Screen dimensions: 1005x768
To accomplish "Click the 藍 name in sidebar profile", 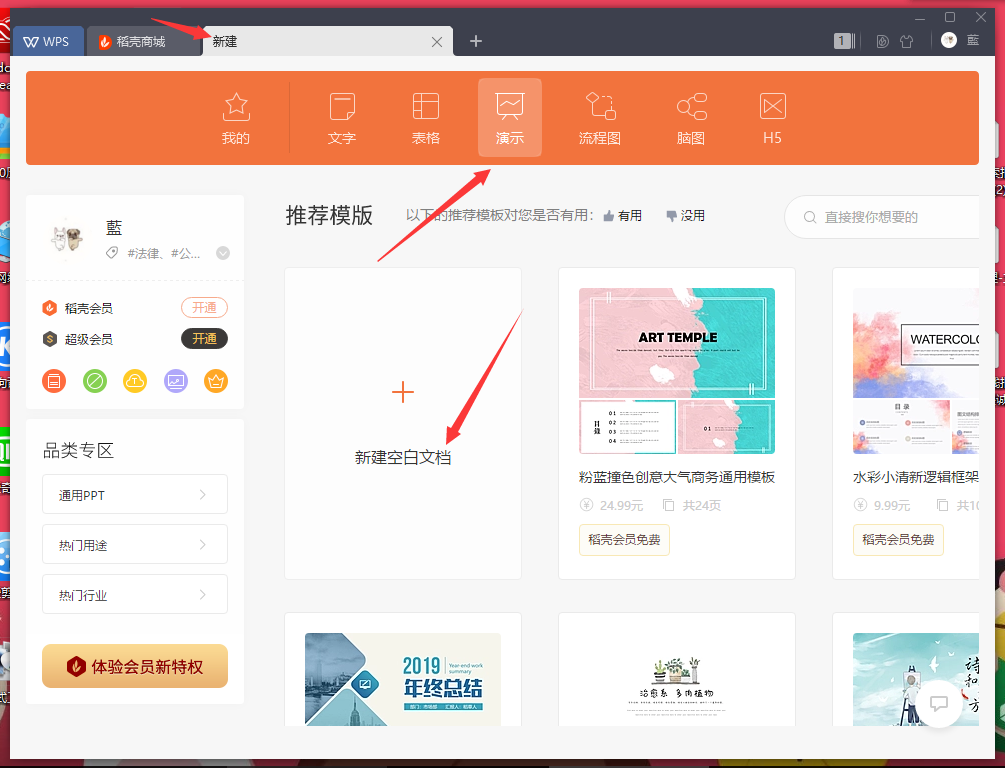I will pos(114,228).
